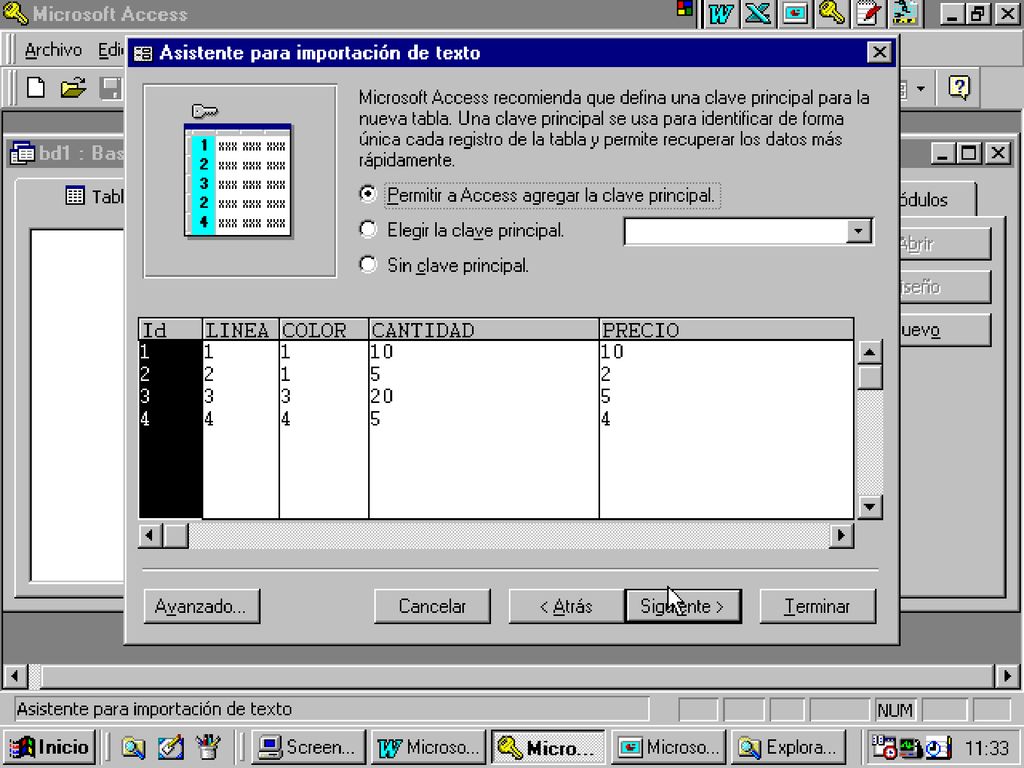Image resolution: width=1024 pixels, height=768 pixels.
Task: Click the Avanzado... button
Action: point(202,607)
